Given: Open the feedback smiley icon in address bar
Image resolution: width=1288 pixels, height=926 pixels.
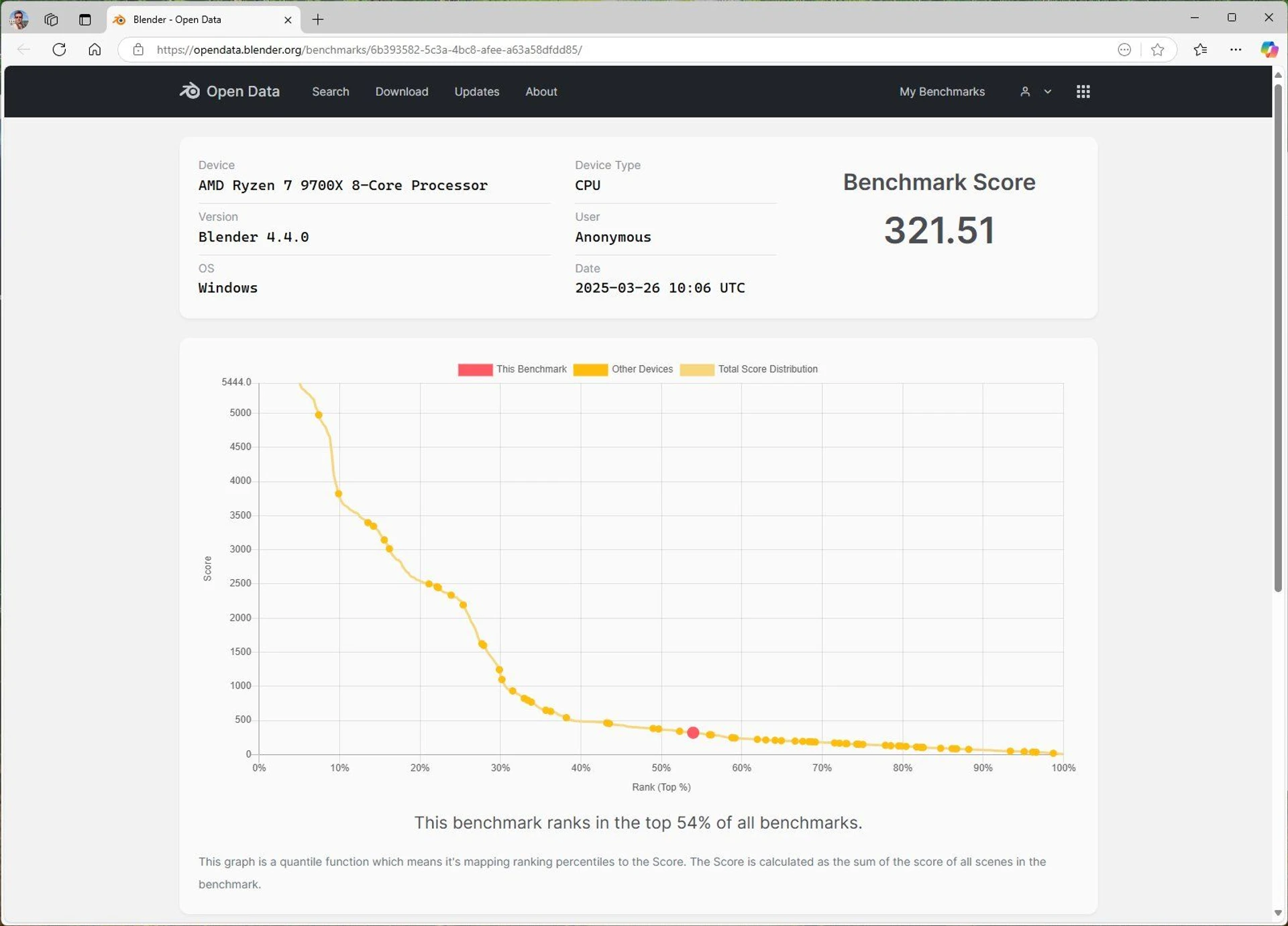Looking at the screenshot, I should (1124, 50).
